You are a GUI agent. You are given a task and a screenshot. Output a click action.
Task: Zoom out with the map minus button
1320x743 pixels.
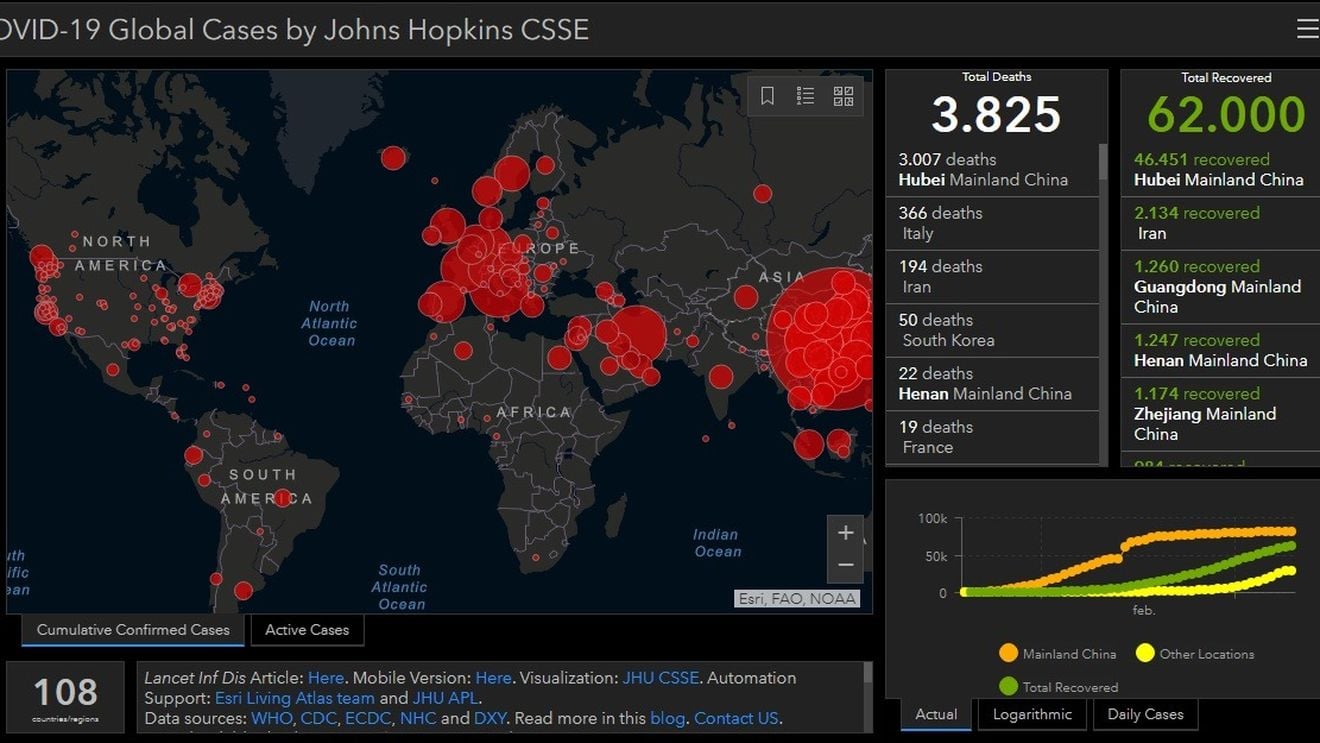pyautogui.click(x=845, y=565)
